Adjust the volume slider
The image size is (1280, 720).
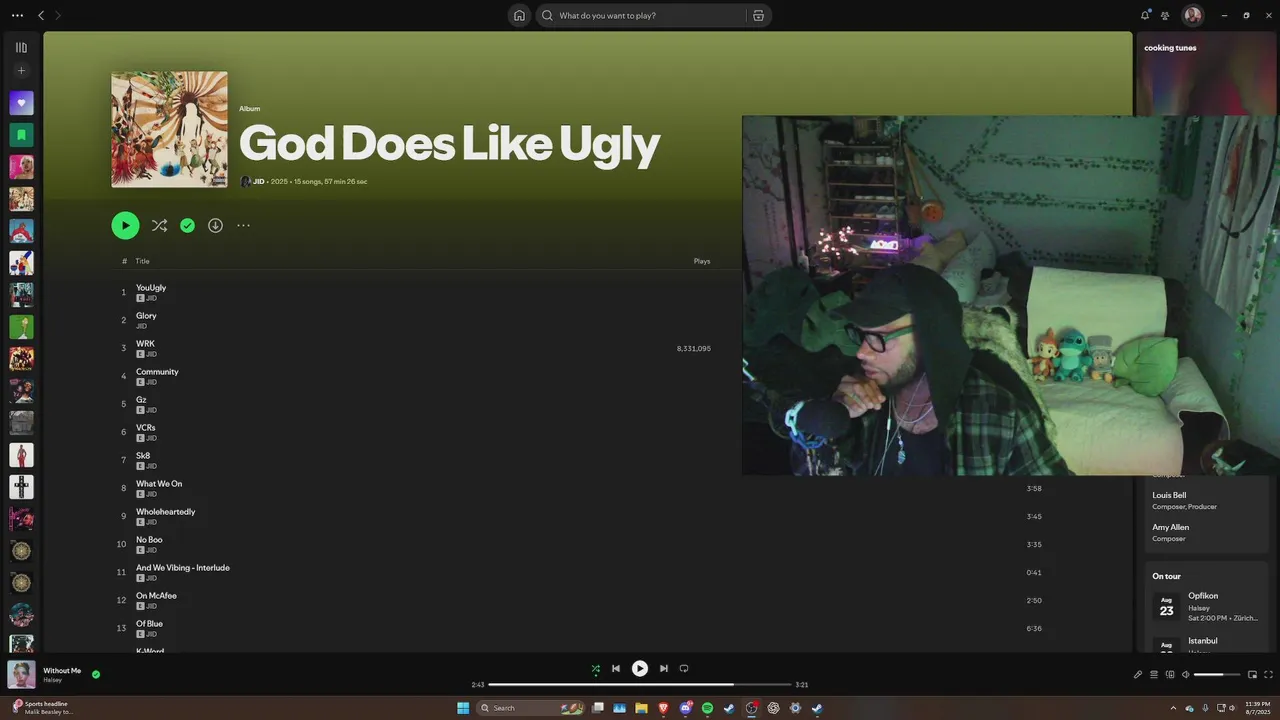pos(1217,674)
